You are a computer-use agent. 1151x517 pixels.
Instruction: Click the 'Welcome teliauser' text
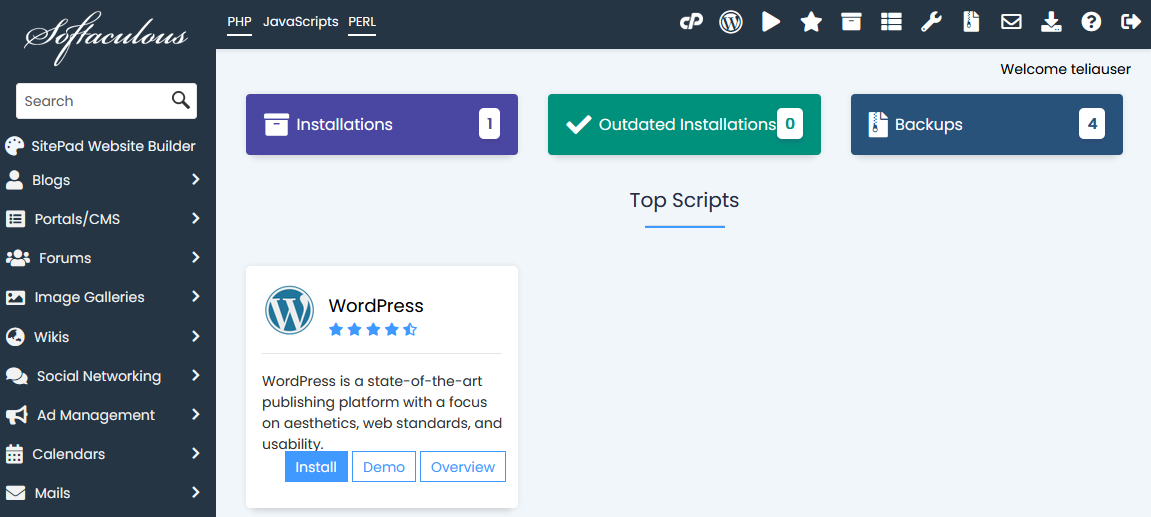click(1066, 69)
